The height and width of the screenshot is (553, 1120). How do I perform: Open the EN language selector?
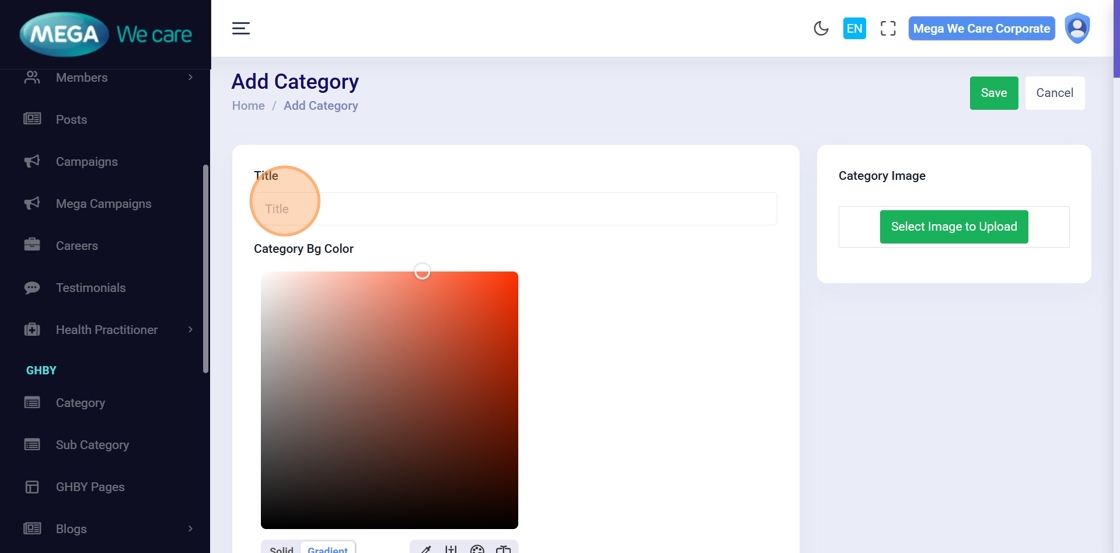pyautogui.click(x=854, y=28)
